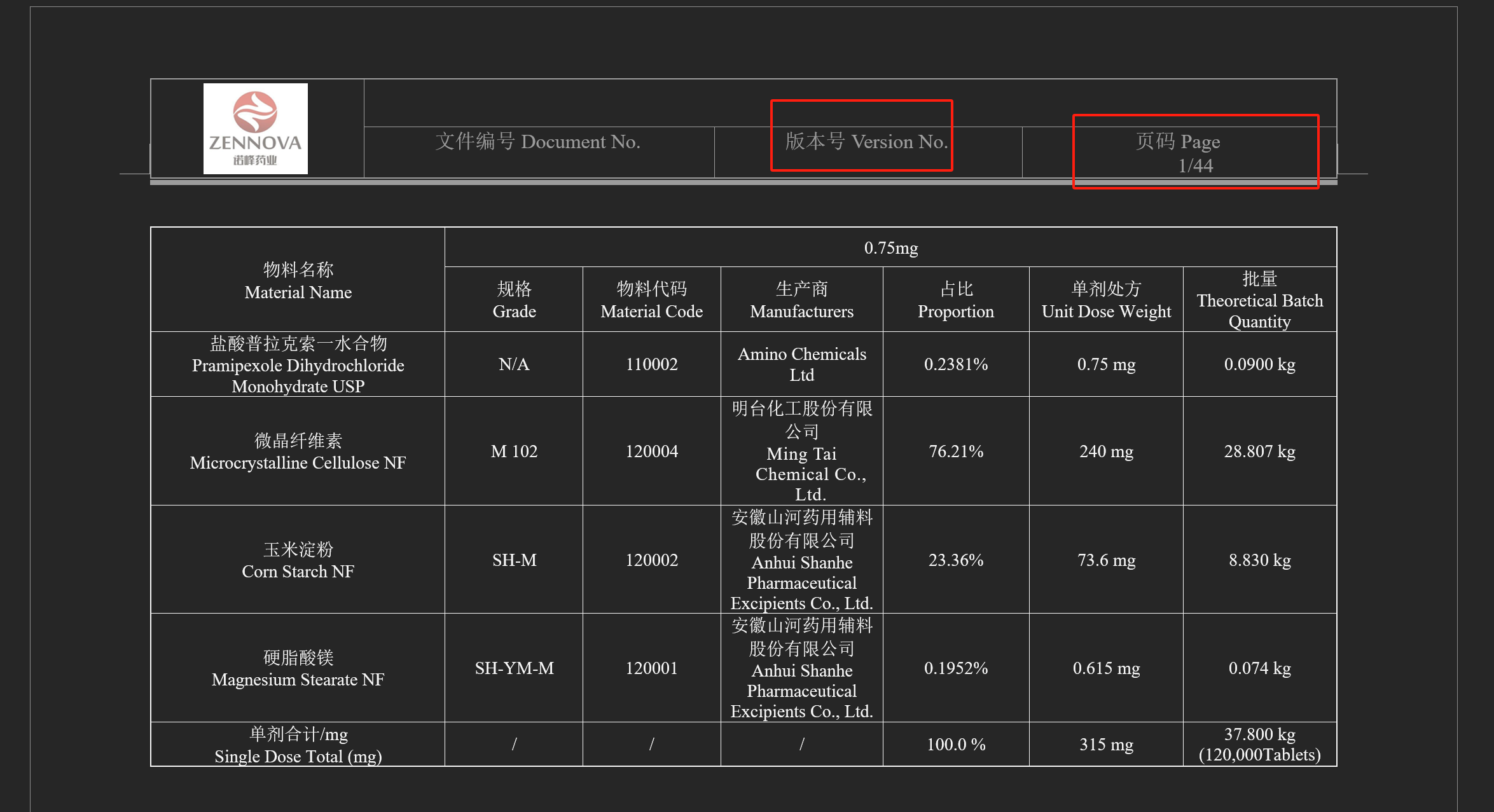Image resolution: width=1494 pixels, height=812 pixels.
Task: Click the unit dose '0.615 mg'
Action: 1106,668
